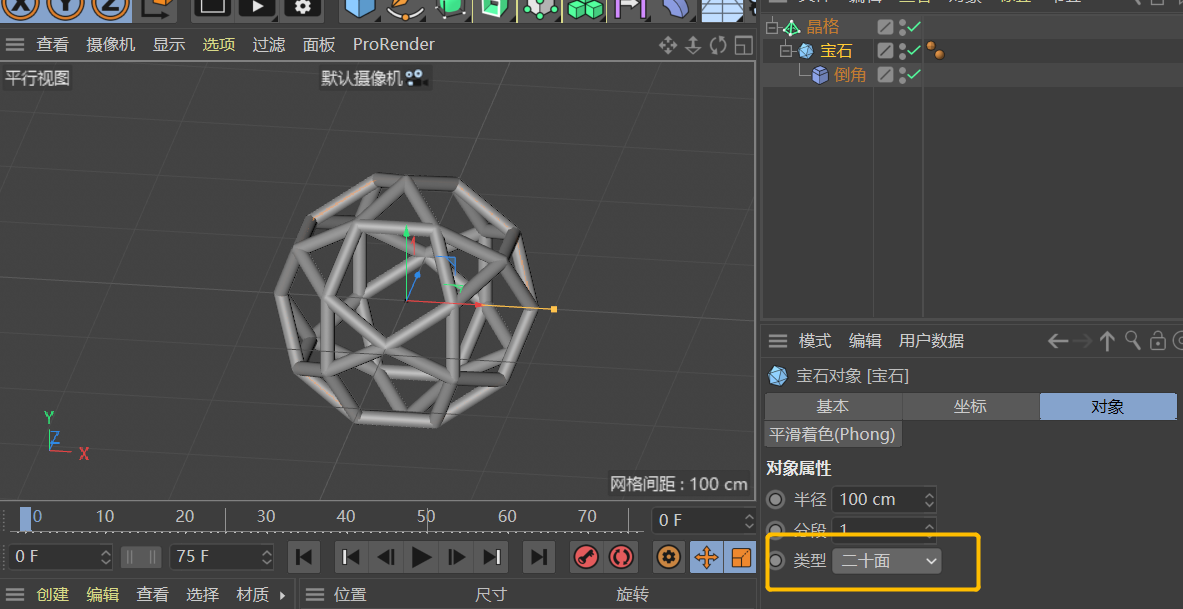
Task: Collapse the 晶格 tree node
Action: click(x=771, y=27)
